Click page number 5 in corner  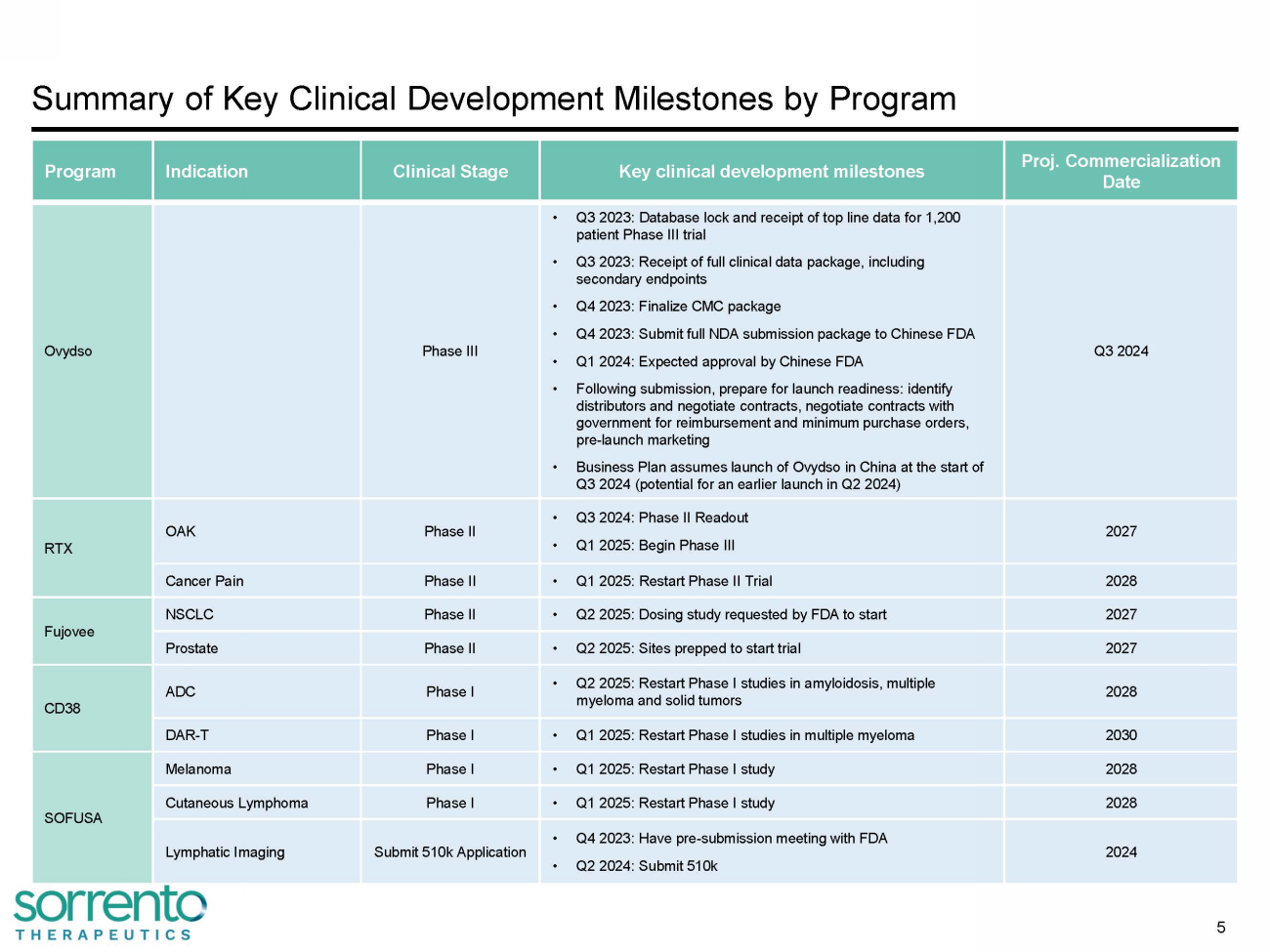click(1220, 928)
